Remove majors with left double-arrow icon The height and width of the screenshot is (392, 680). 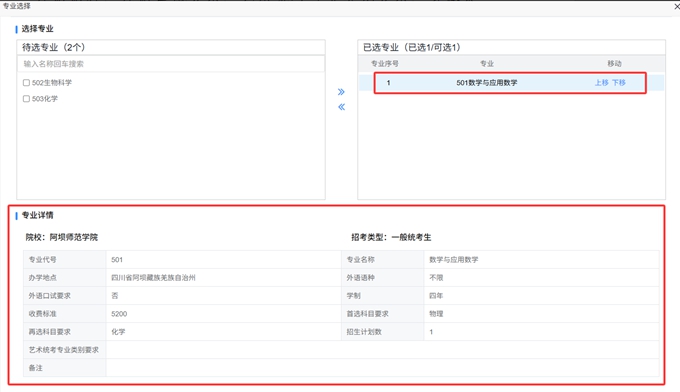click(341, 107)
